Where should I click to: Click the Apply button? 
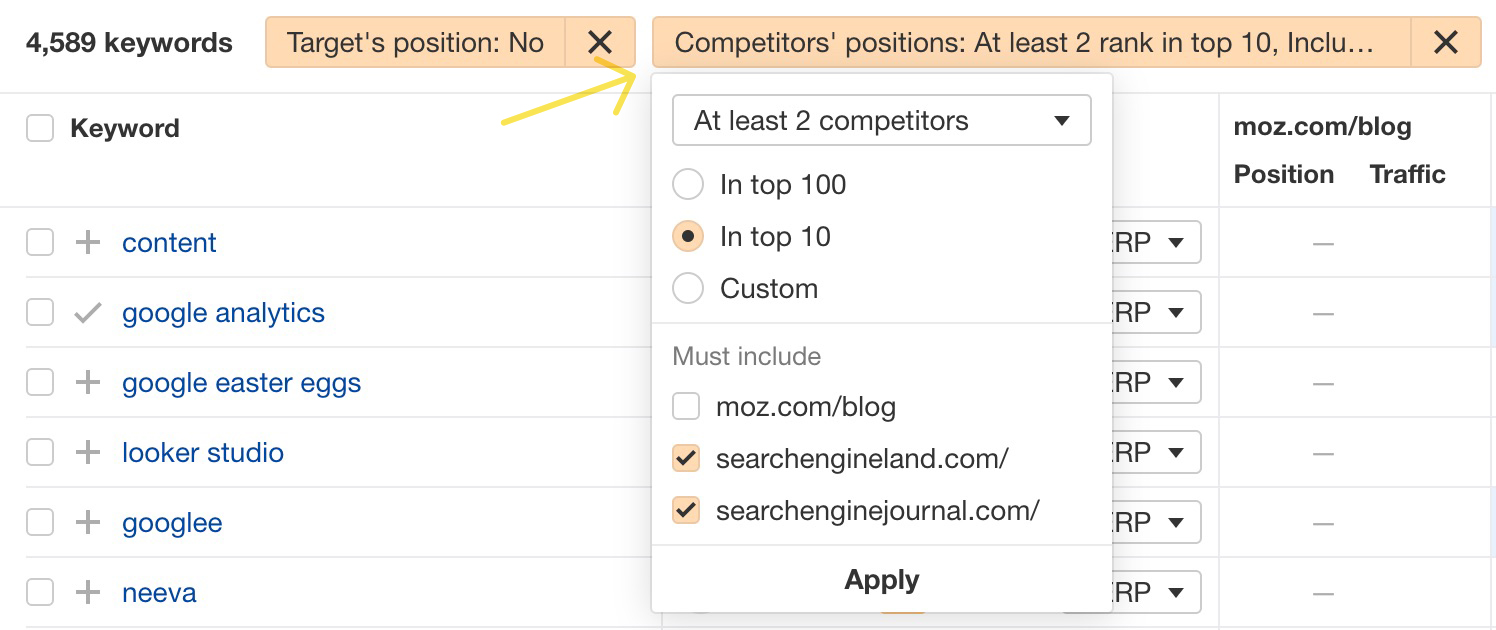881,579
